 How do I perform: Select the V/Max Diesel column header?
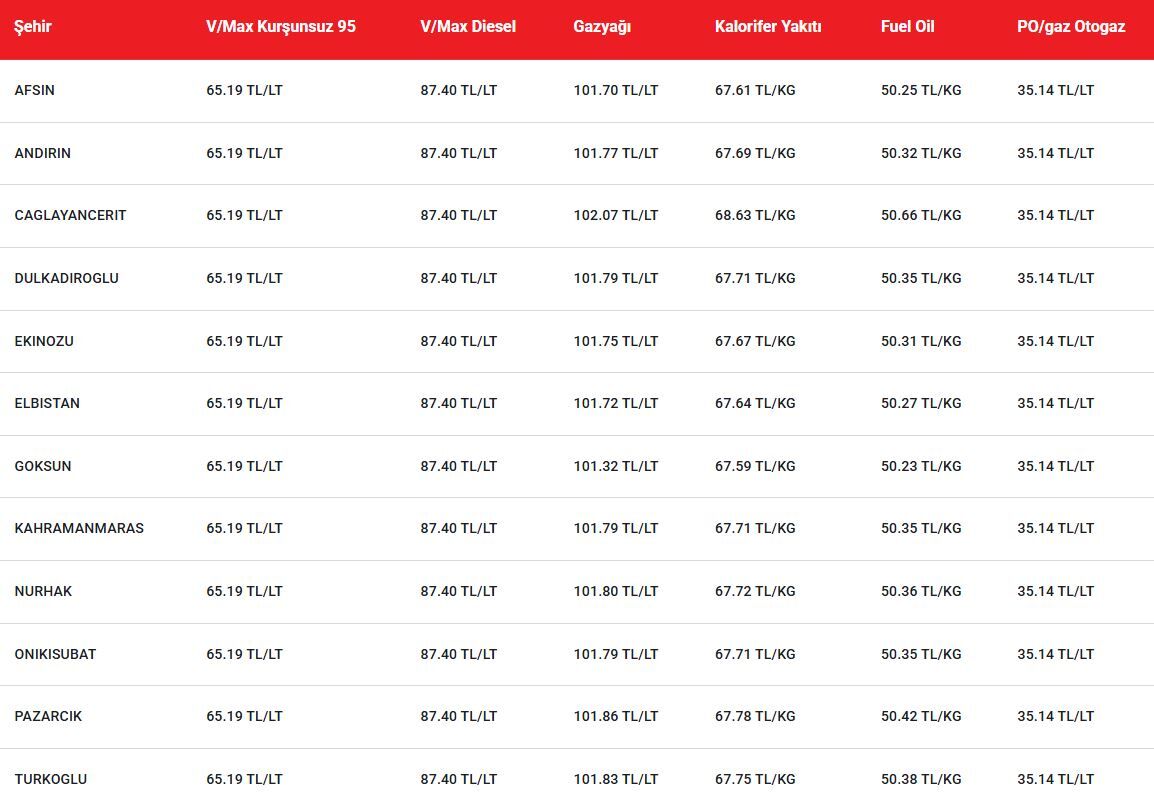(468, 27)
